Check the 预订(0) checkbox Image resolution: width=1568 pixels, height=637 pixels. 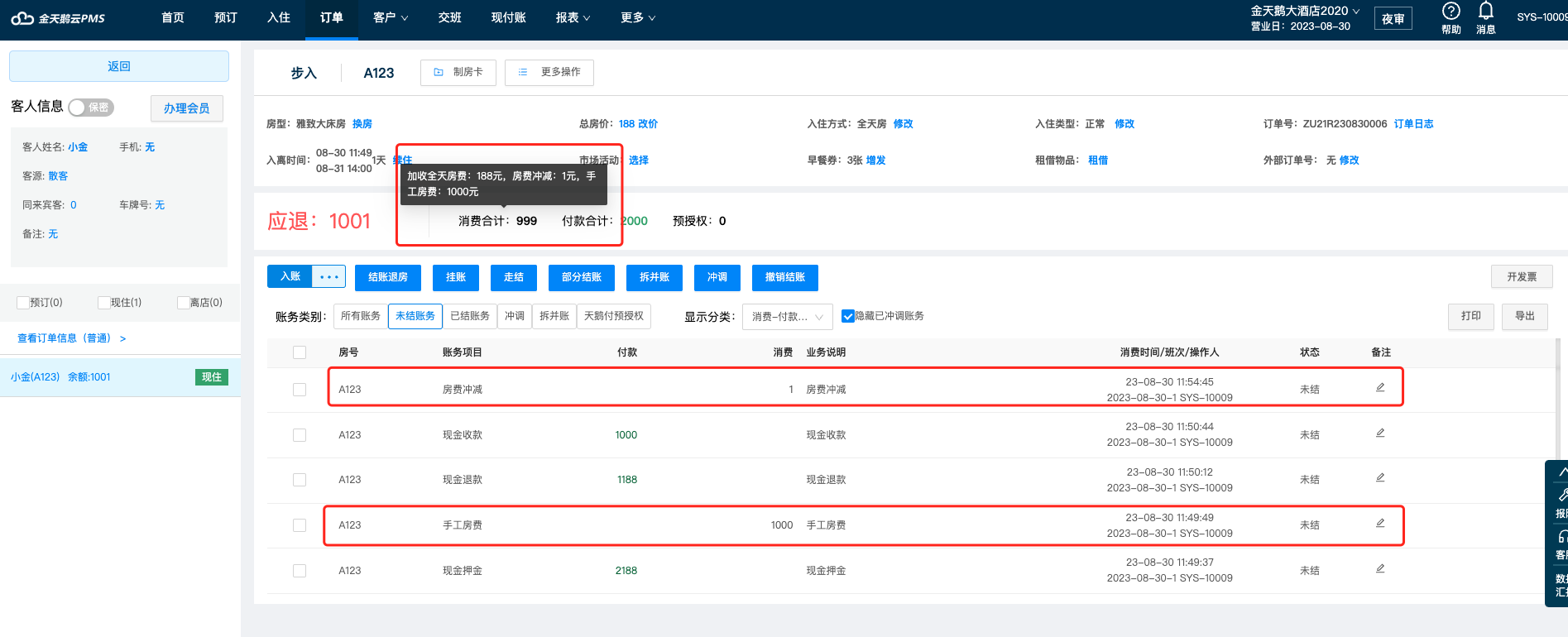tap(23, 303)
